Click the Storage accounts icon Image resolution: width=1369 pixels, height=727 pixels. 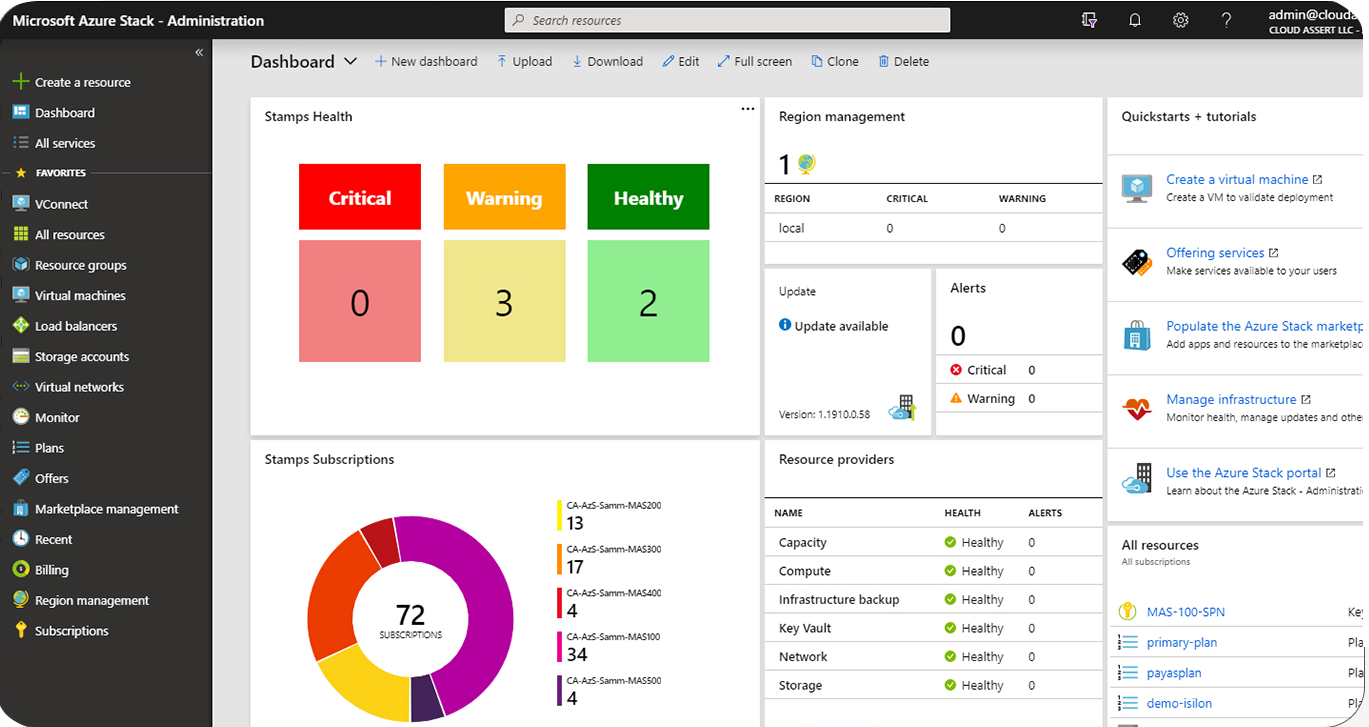click(x=20, y=356)
